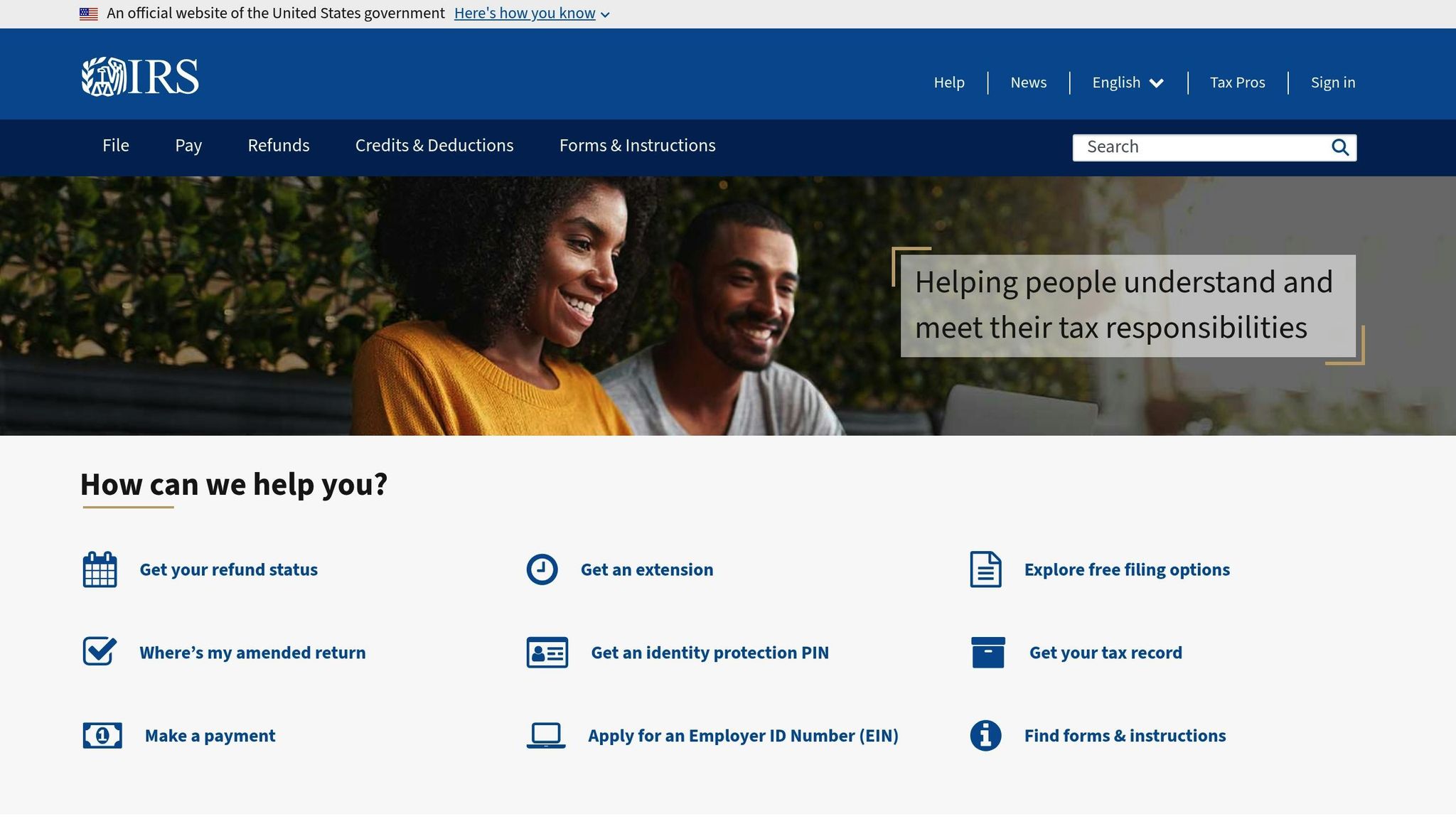This screenshot has height=819, width=1456.
Task: Click inside the Search input field
Action: [x=1201, y=147]
